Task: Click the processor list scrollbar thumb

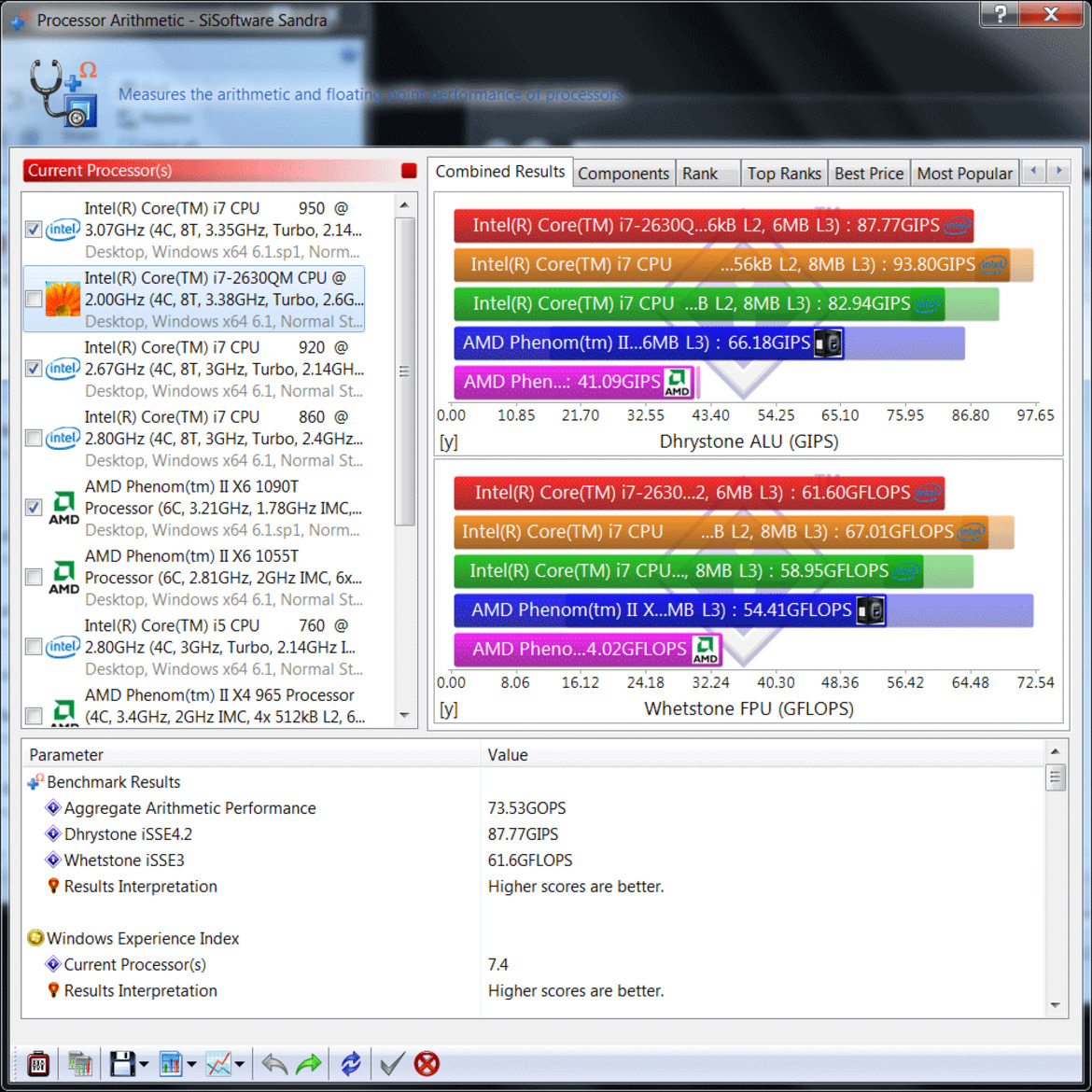Action: [404, 371]
